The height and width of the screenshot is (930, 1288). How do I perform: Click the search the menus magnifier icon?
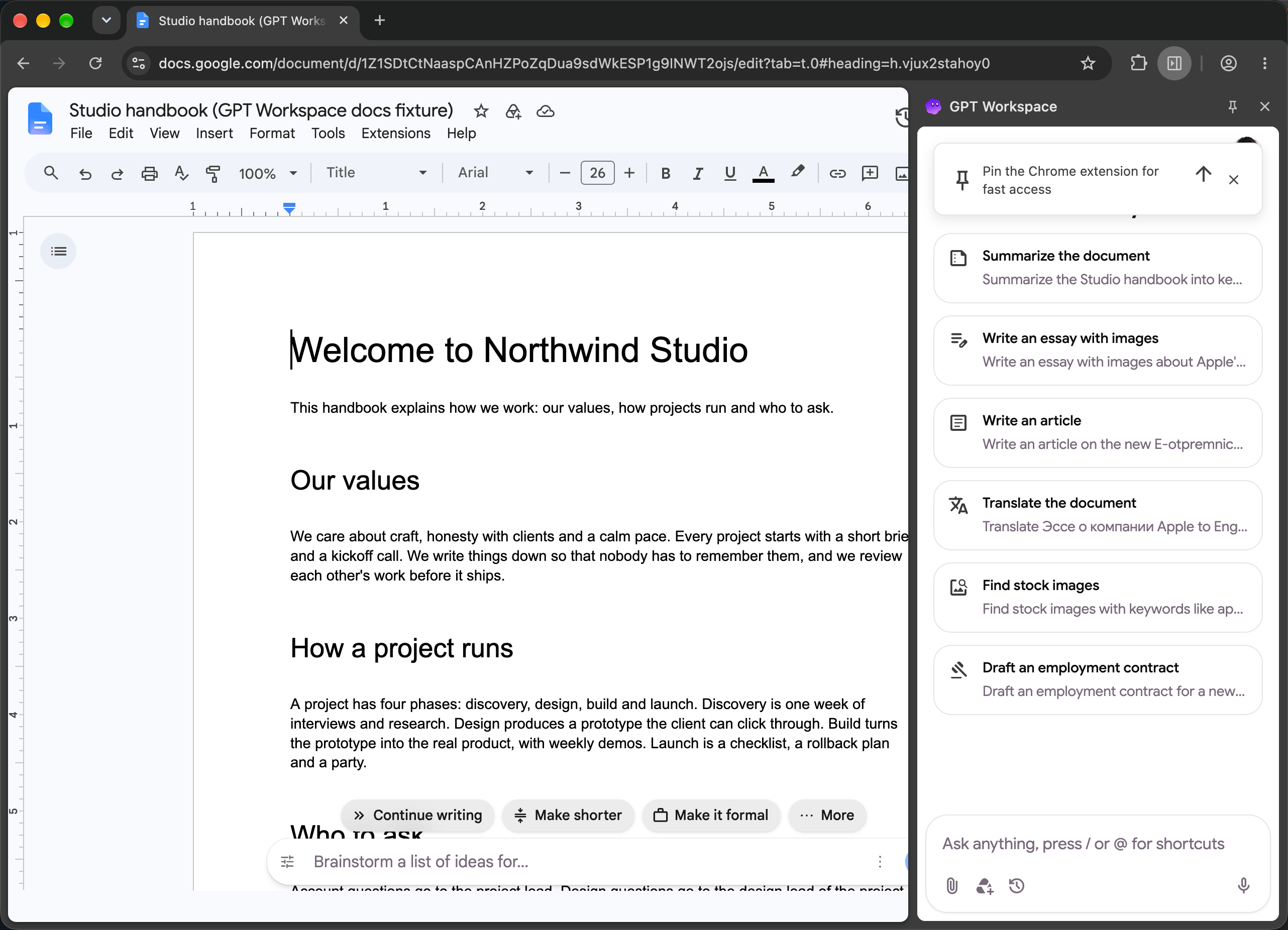(x=51, y=173)
